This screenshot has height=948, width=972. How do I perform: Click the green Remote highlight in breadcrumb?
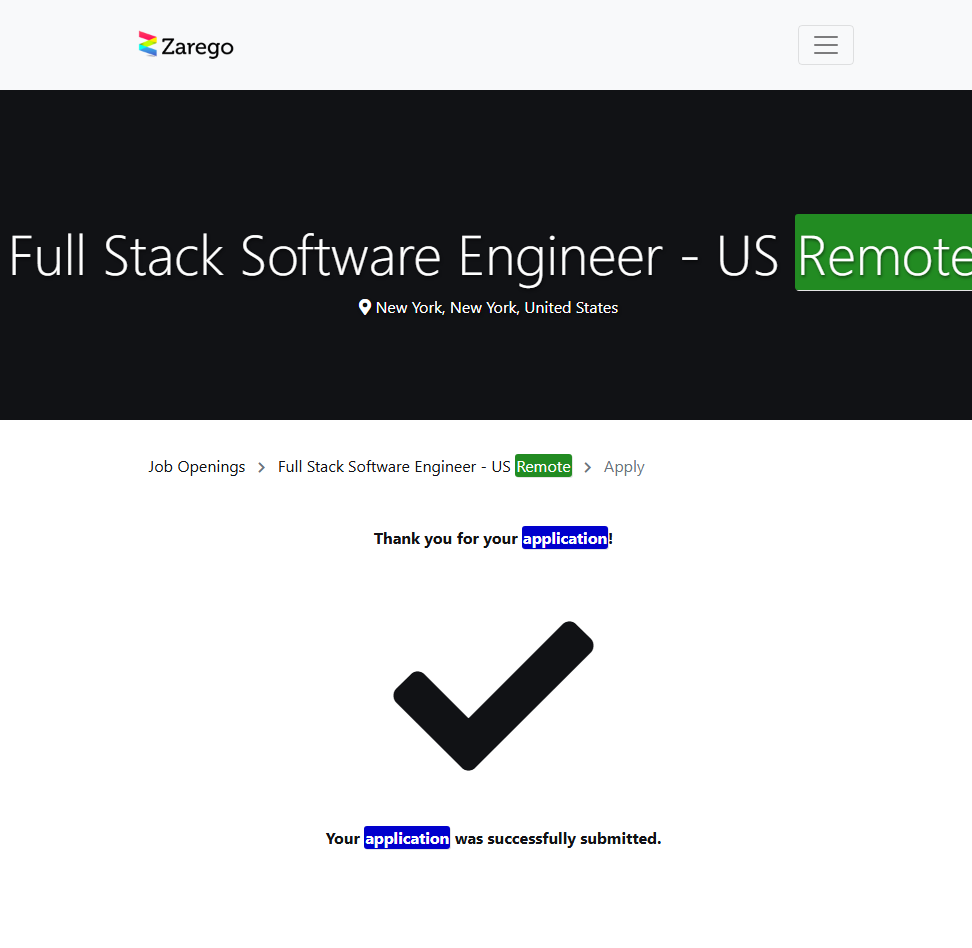click(543, 467)
